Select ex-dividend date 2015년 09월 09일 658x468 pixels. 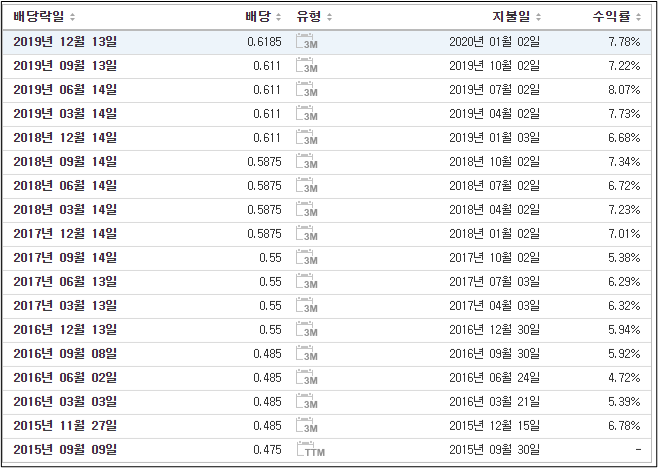(65, 450)
